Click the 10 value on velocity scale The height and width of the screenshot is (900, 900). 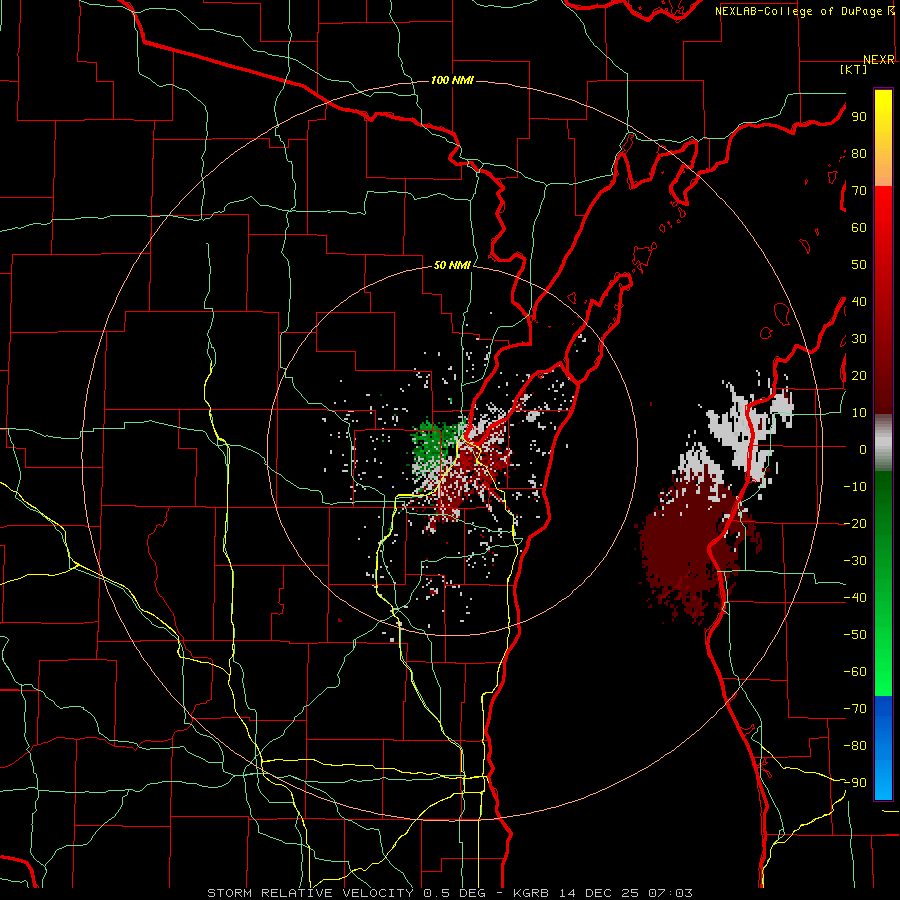coord(859,413)
